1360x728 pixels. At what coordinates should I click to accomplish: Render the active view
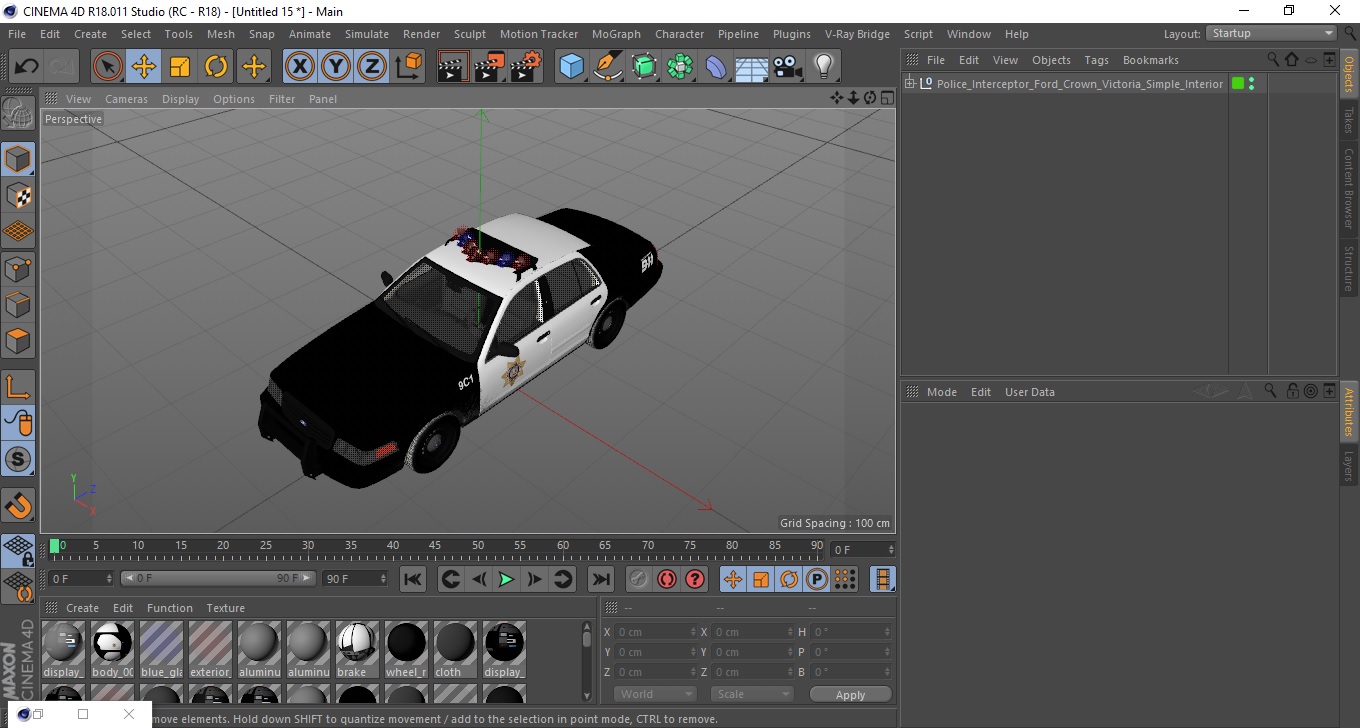[453, 67]
